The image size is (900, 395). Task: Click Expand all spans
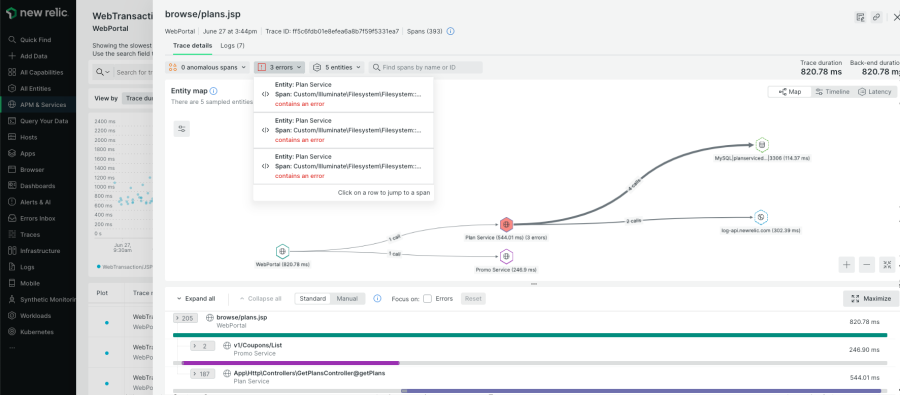pyautogui.click(x=196, y=299)
